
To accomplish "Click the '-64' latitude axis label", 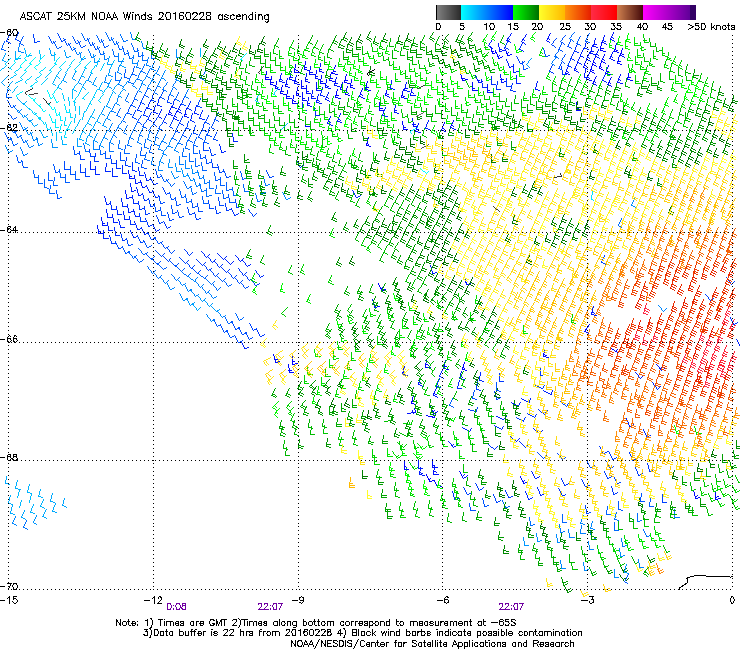I will 9,229.
